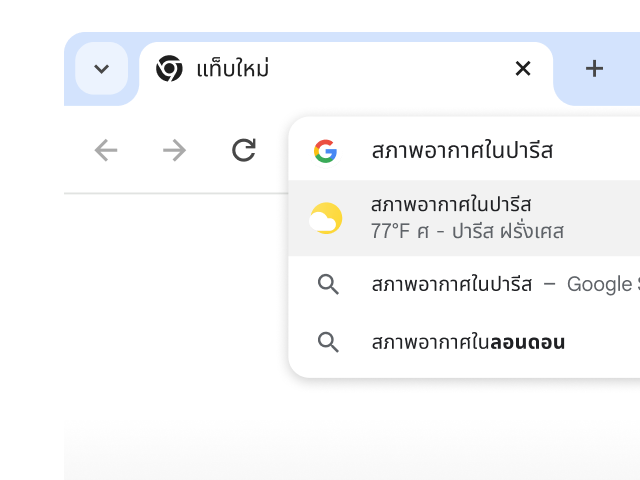Click the Google Search label in suggestion
Screen dimensions: 640x480
click(602, 284)
